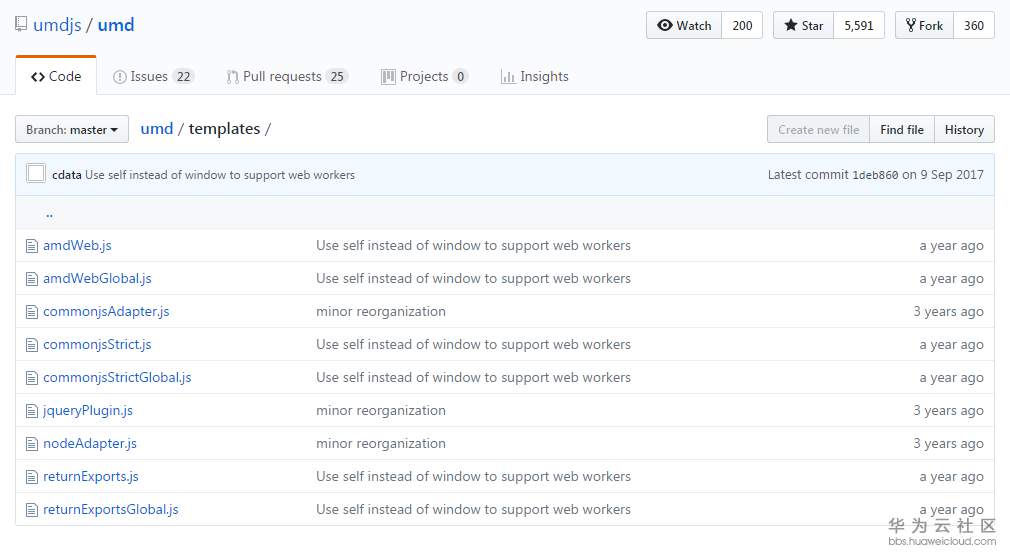This screenshot has height=556, width=1010.
Task: Click the file icon beside commonjsAdapter.js
Action: pos(32,312)
